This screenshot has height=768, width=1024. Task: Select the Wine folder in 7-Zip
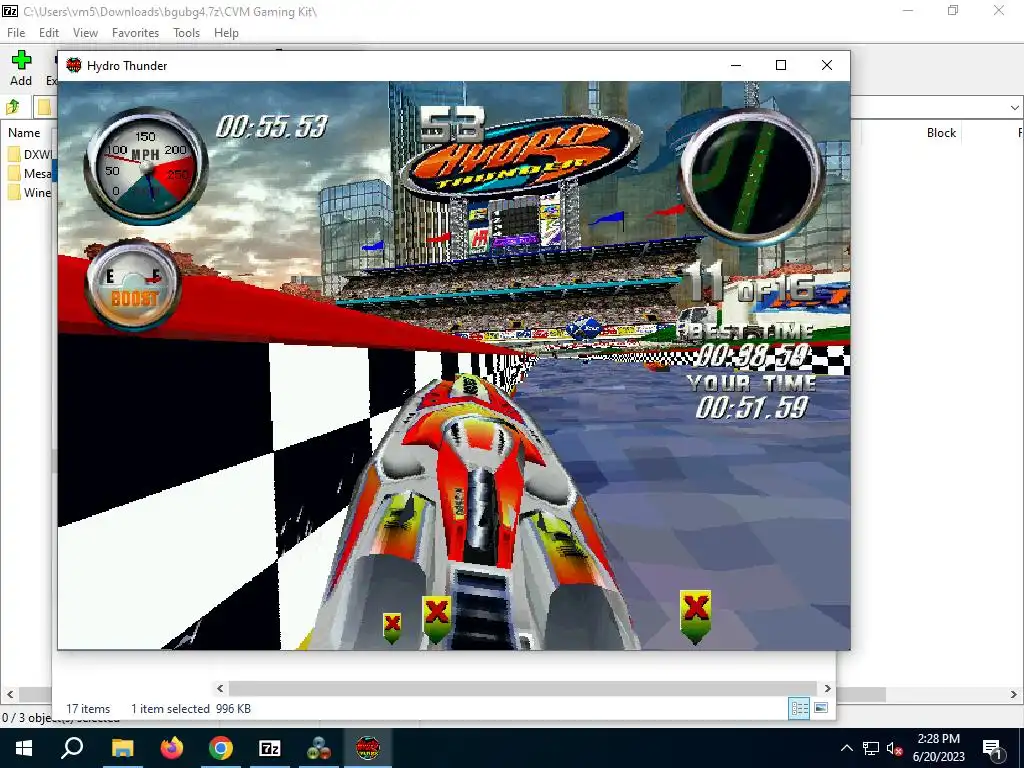(30, 193)
